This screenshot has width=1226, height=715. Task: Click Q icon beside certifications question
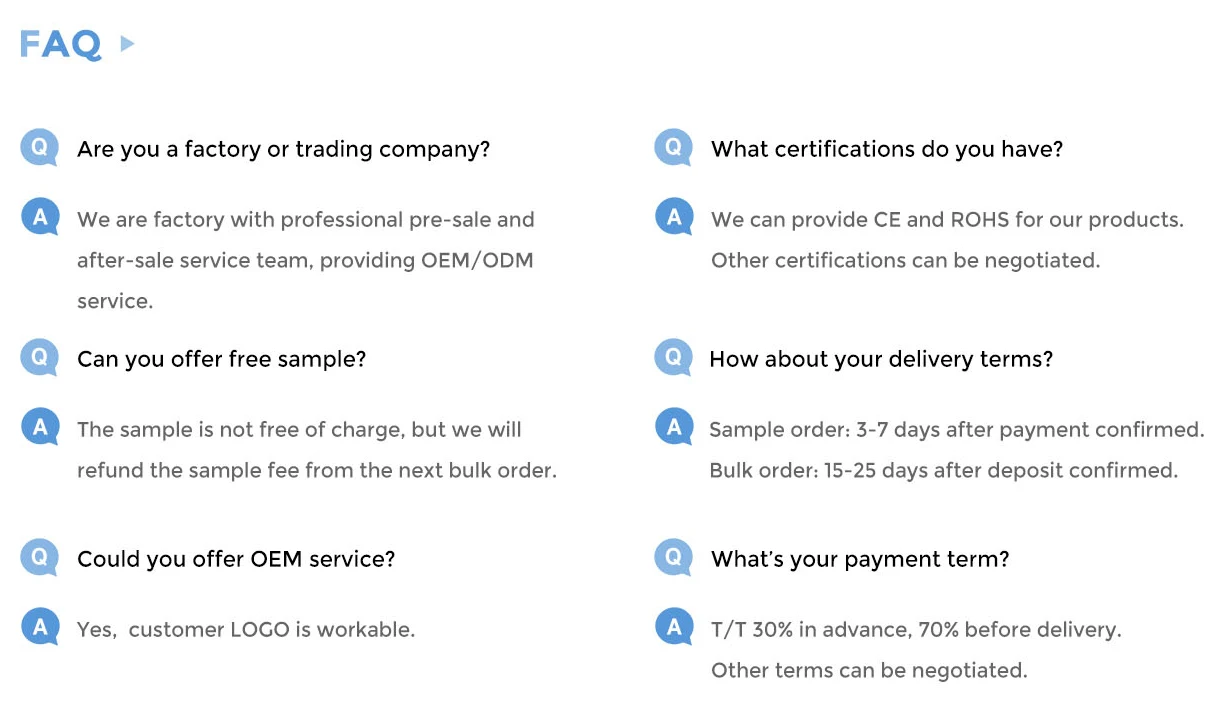coord(674,148)
